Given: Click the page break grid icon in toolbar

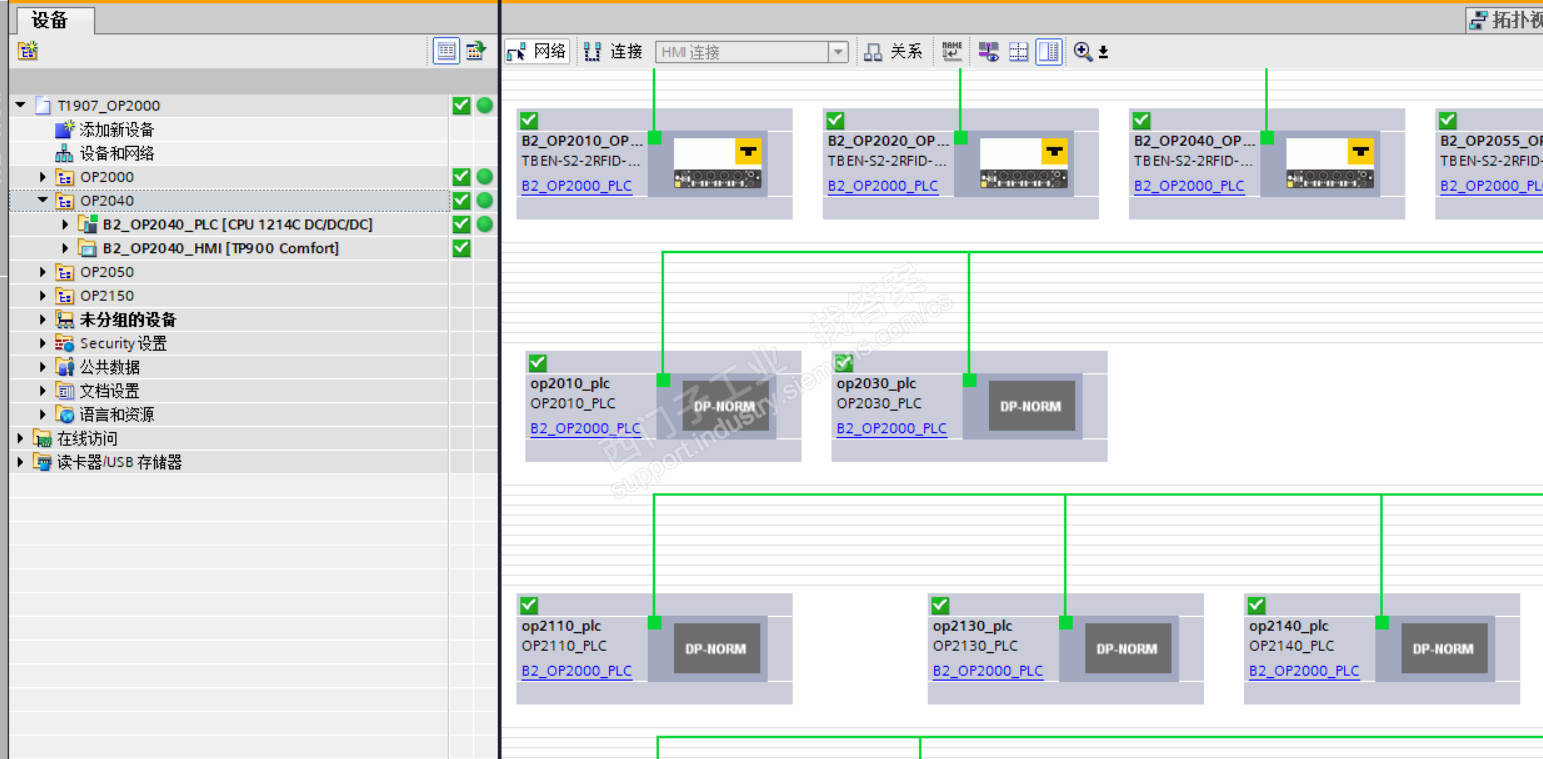Looking at the screenshot, I should pyautogui.click(x=1018, y=52).
